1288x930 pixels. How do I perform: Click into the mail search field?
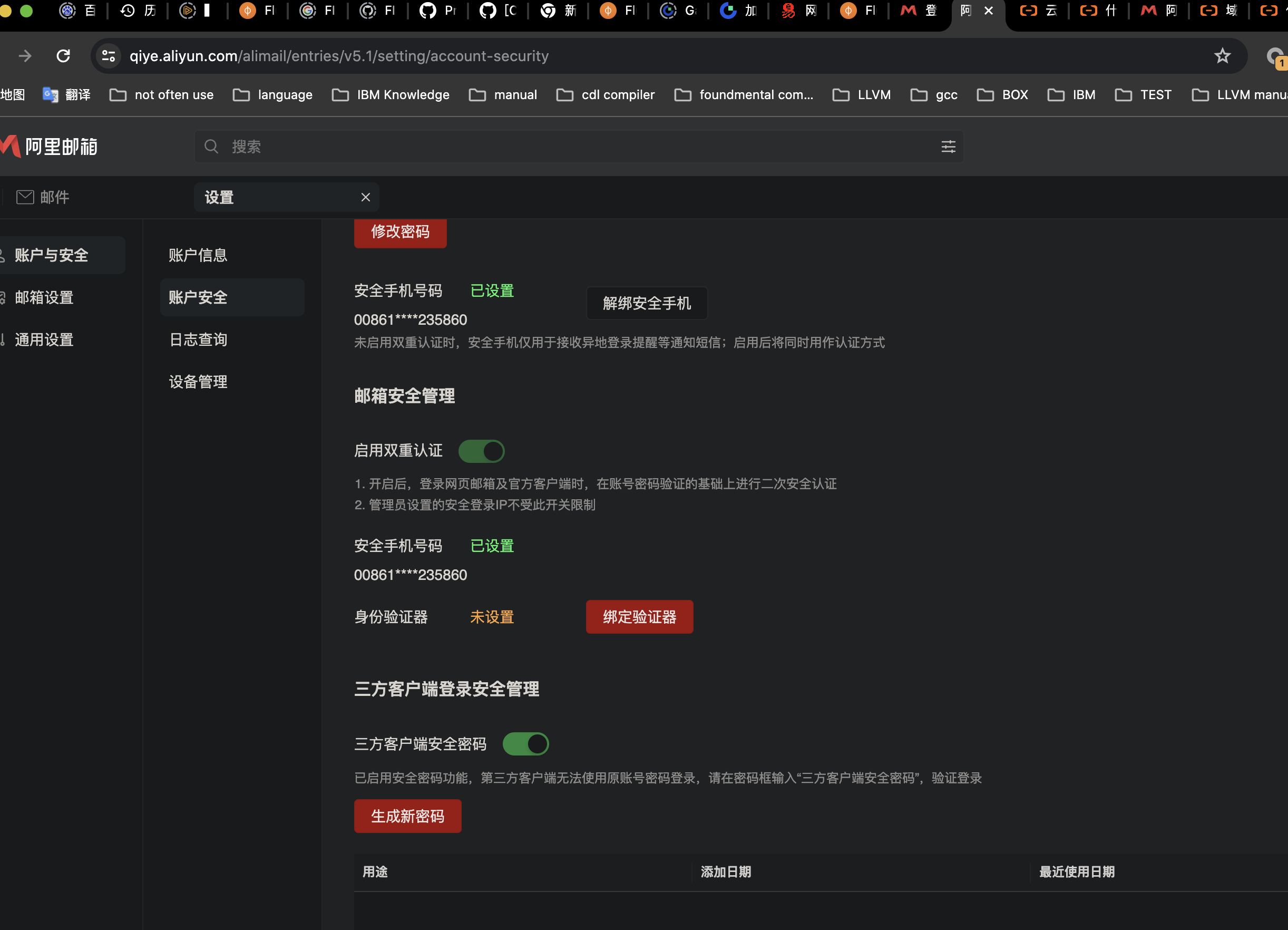pyautogui.click(x=568, y=147)
